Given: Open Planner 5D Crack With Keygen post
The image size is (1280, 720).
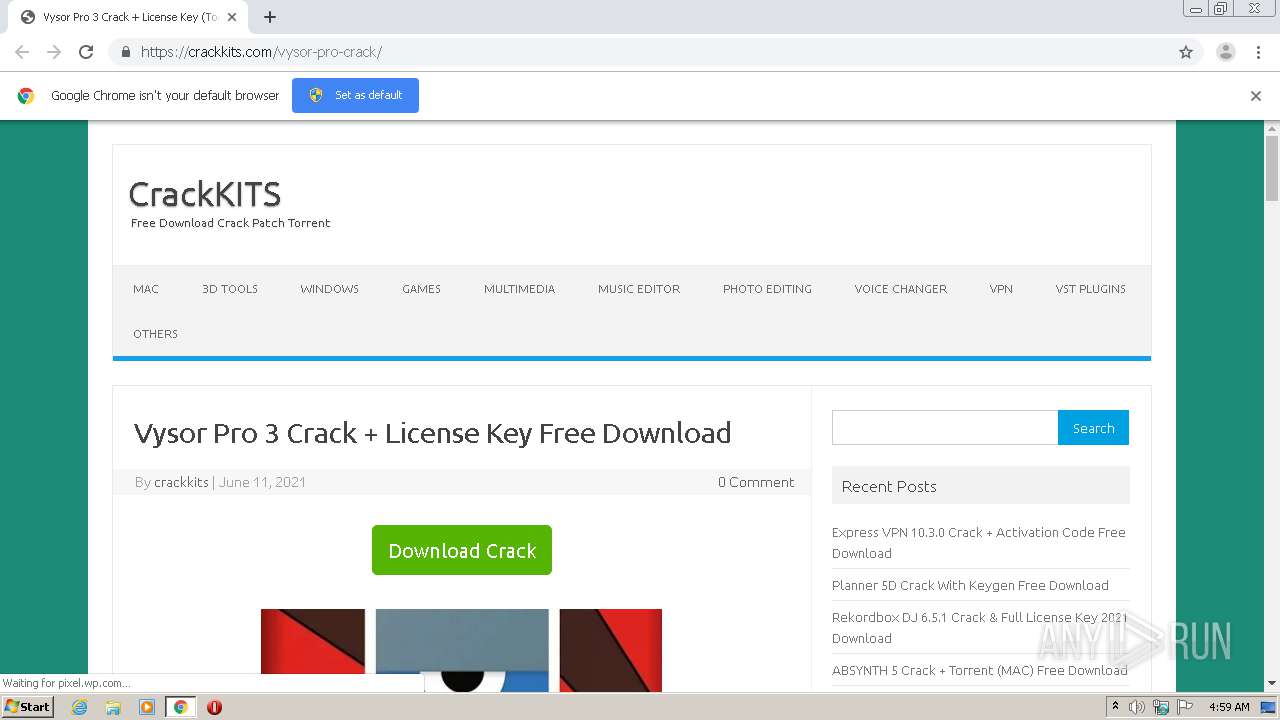Looking at the screenshot, I should click(x=970, y=586).
